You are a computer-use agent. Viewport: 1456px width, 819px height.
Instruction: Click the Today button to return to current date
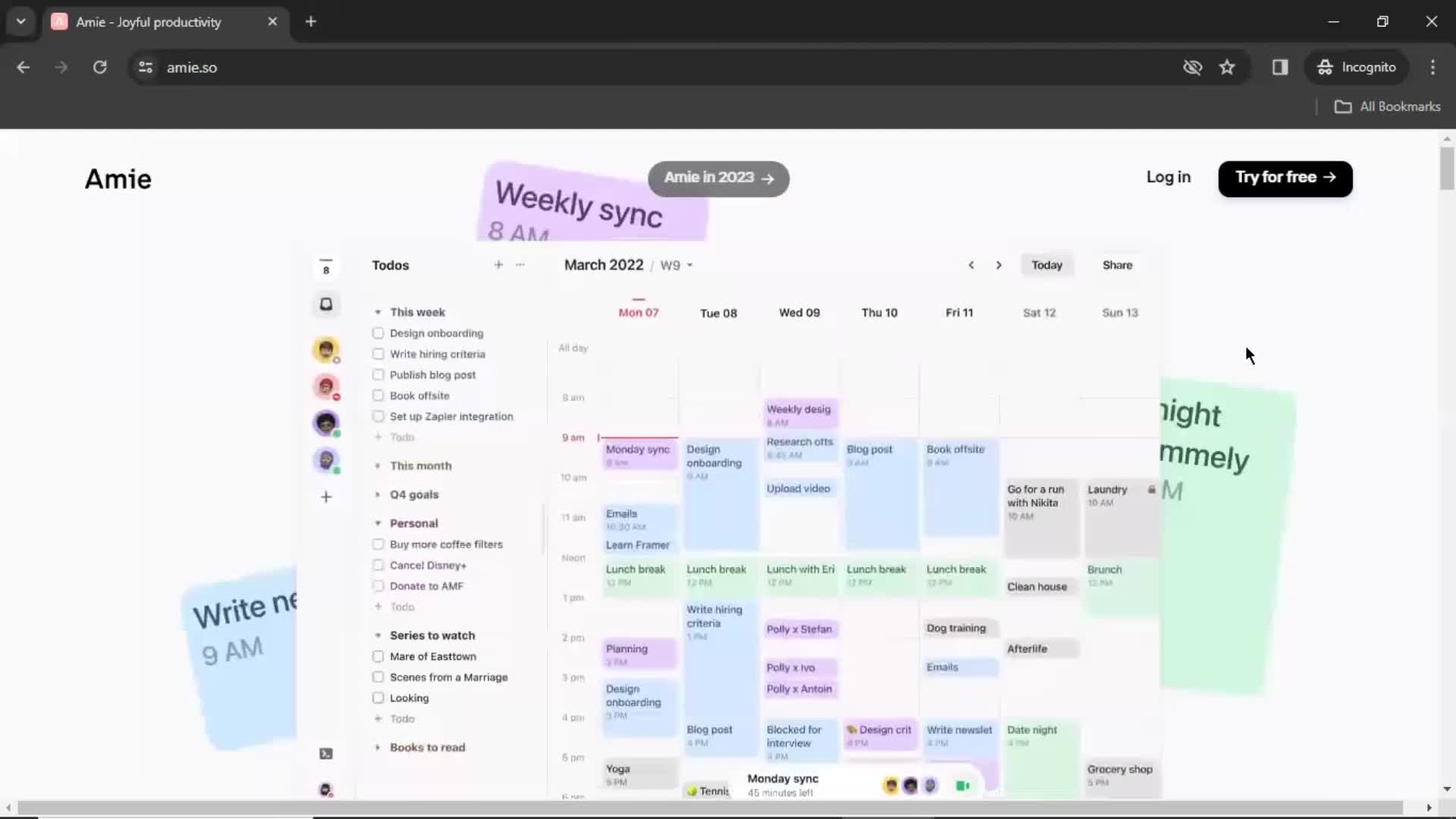coord(1047,265)
